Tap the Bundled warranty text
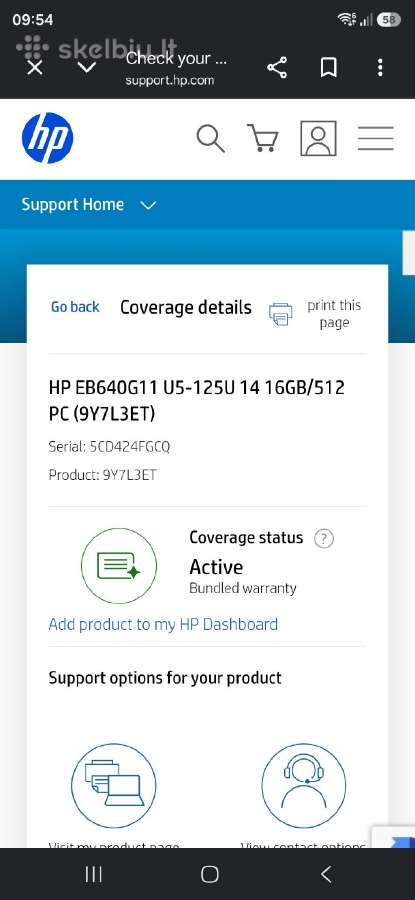Screen dimensions: 415x900 [x=243, y=588]
